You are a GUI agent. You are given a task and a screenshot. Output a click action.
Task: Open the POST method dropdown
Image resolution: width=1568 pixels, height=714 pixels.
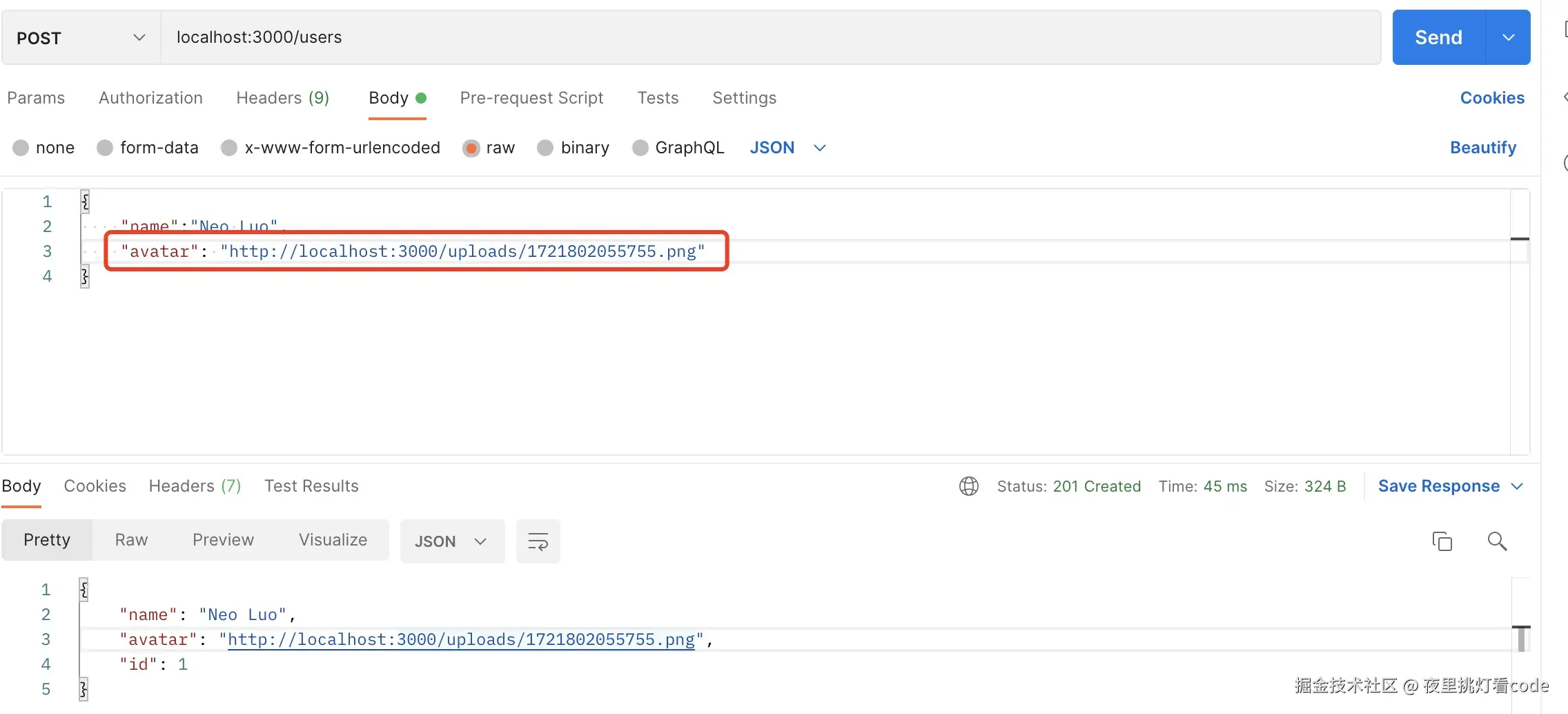pos(81,37)
